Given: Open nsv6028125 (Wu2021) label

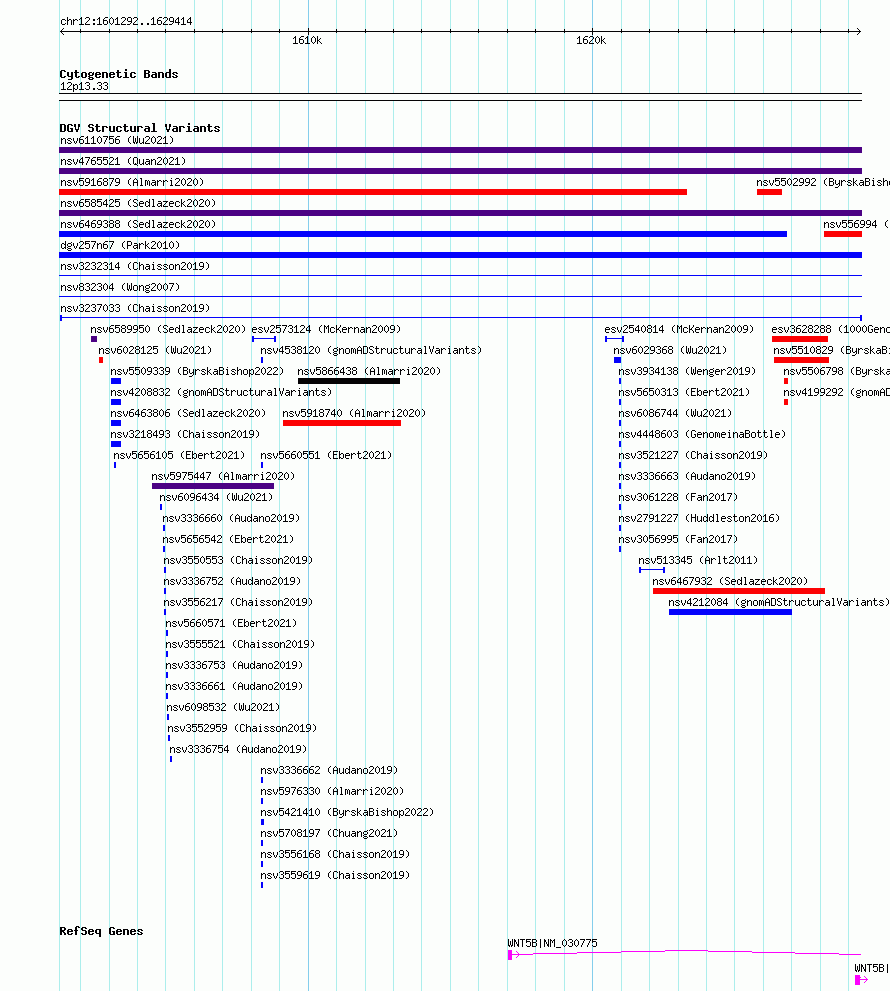Looking at the screenshot, I should point(155,350).
